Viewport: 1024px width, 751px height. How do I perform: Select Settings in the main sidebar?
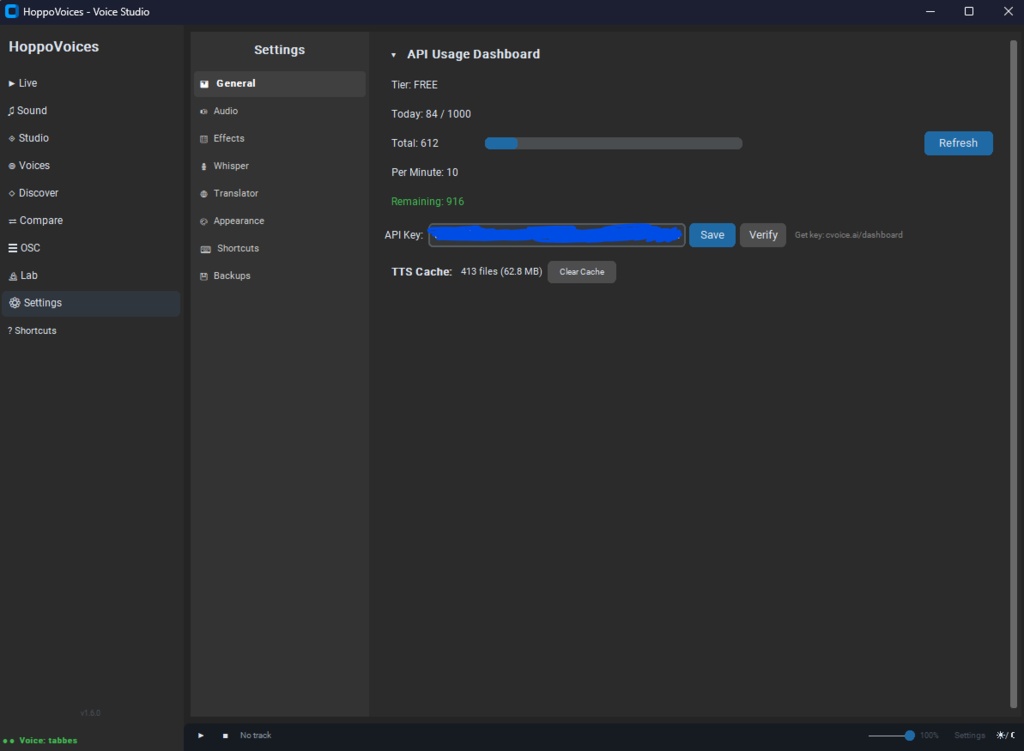click(x=91, y=303)
